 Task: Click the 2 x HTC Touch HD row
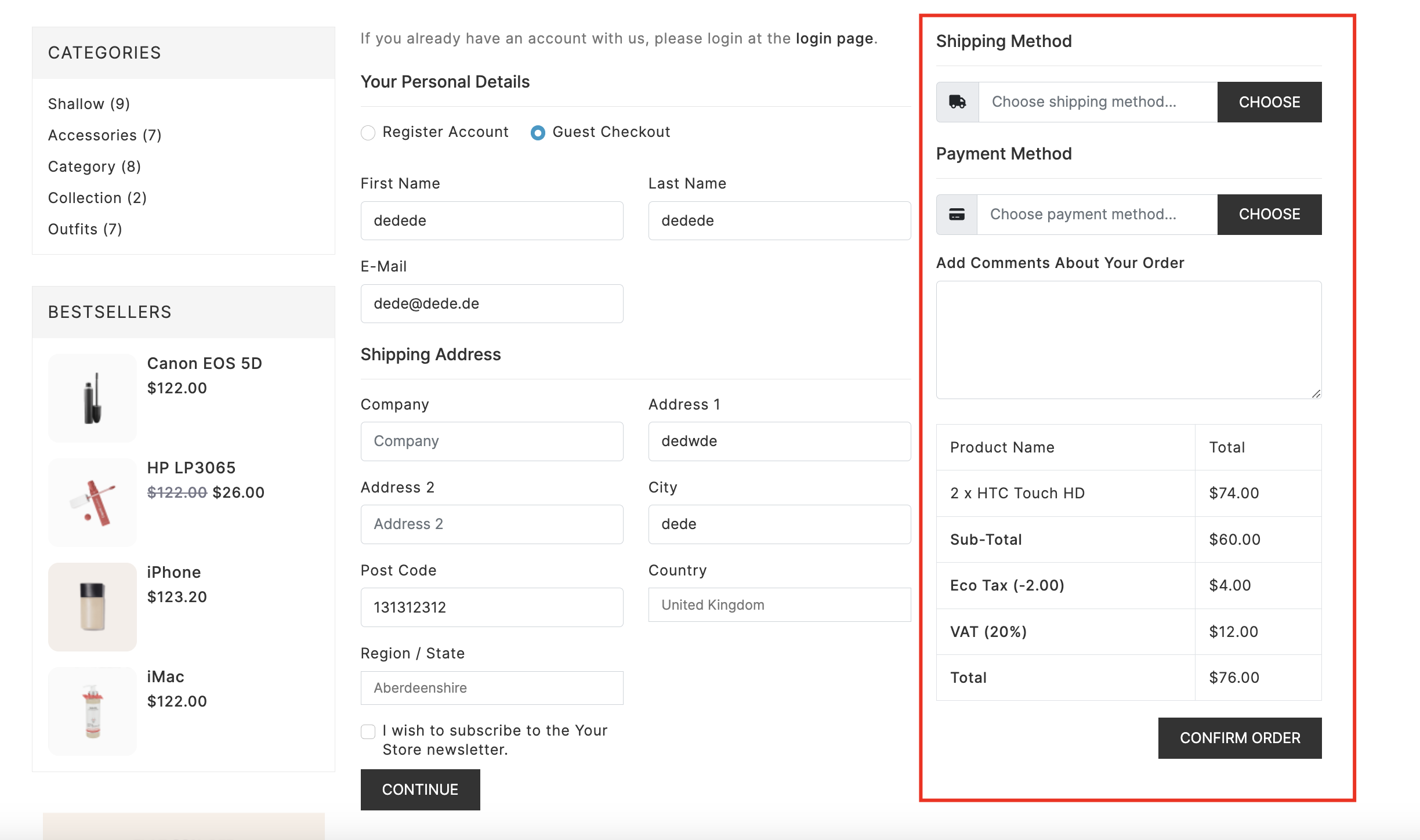(1129, 493)
